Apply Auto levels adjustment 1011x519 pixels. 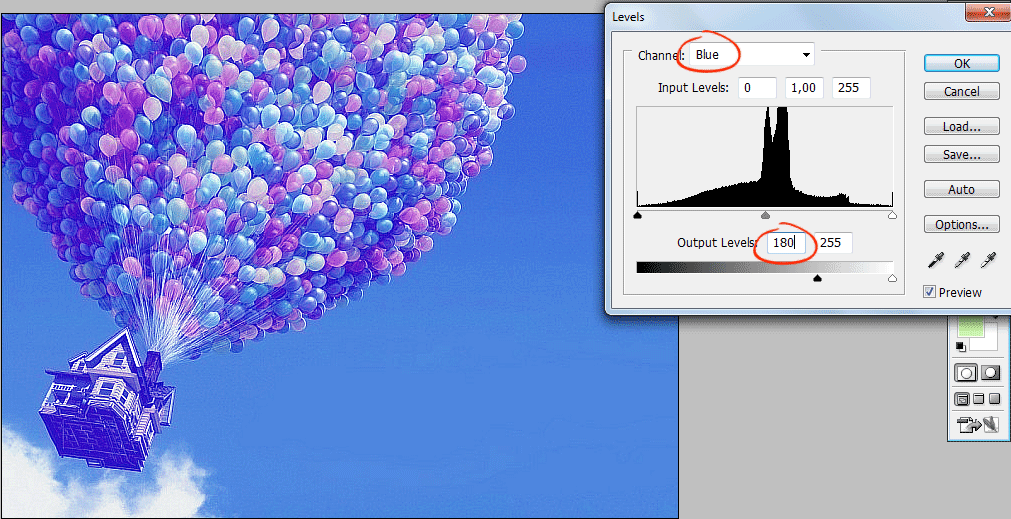coord(962,190)
